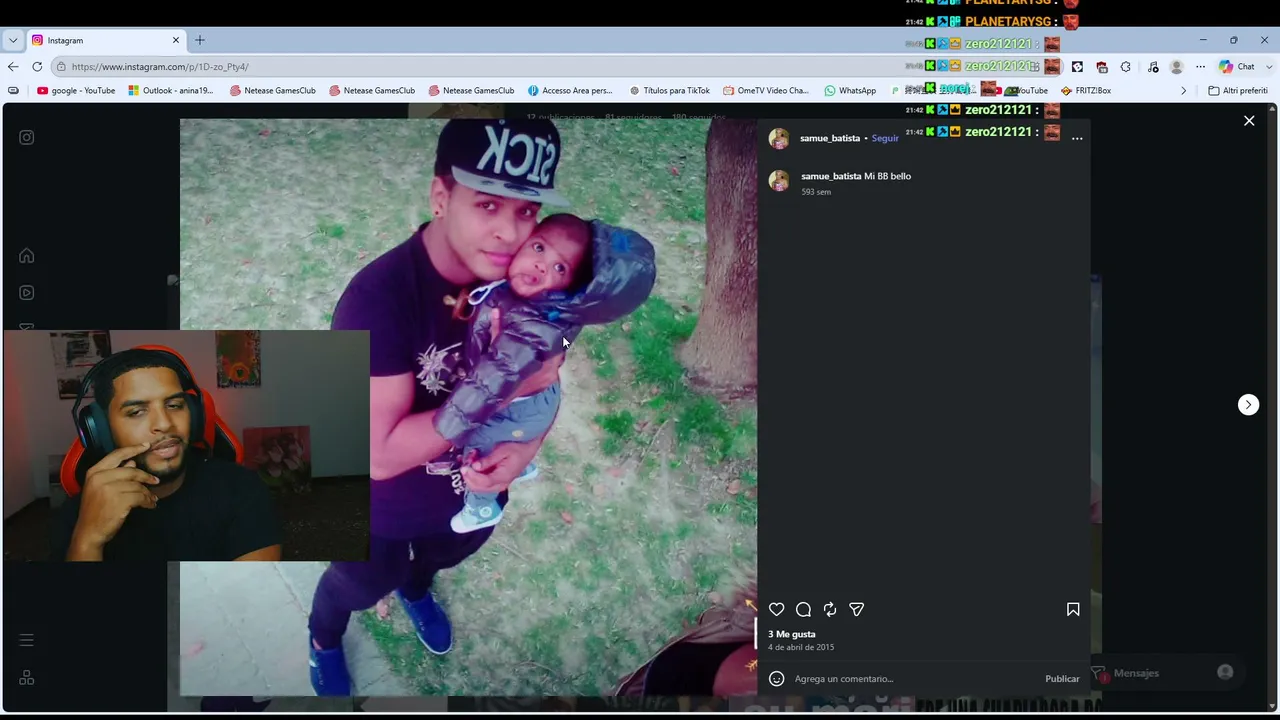Open the red extension icon beside the puzzle icon

[x=1101, y=66]
